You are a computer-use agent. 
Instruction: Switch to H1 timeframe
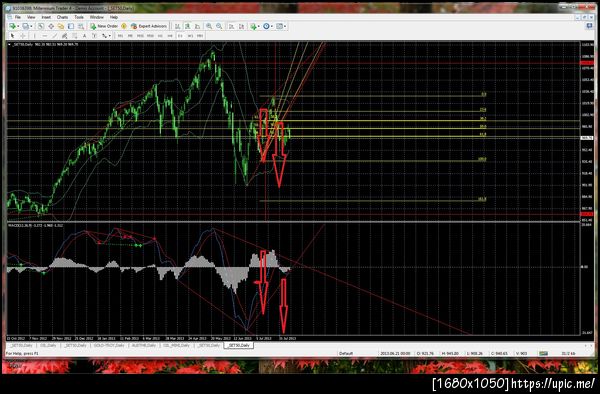(160, 36)
